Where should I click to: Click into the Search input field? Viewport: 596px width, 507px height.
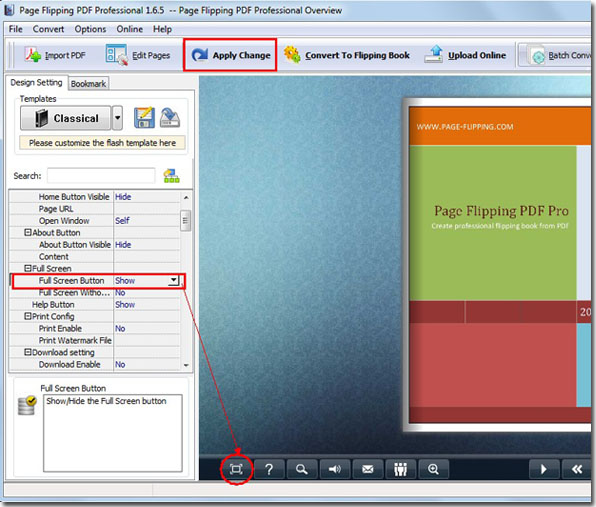101,176
